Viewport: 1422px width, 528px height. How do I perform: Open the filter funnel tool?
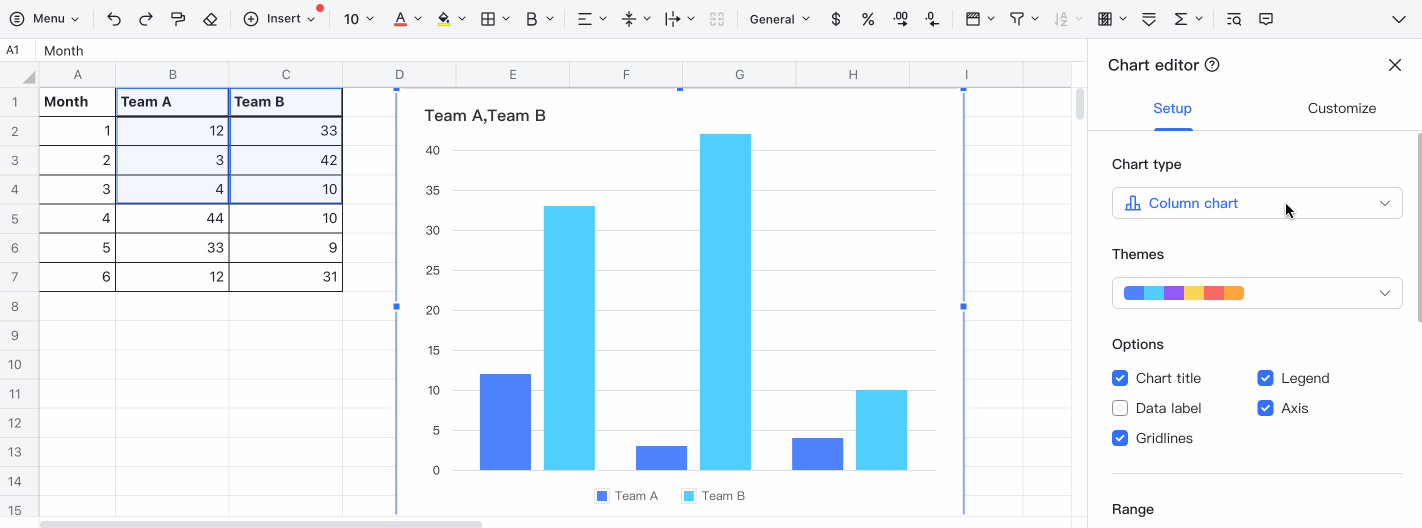click(x=1016, y=19)
